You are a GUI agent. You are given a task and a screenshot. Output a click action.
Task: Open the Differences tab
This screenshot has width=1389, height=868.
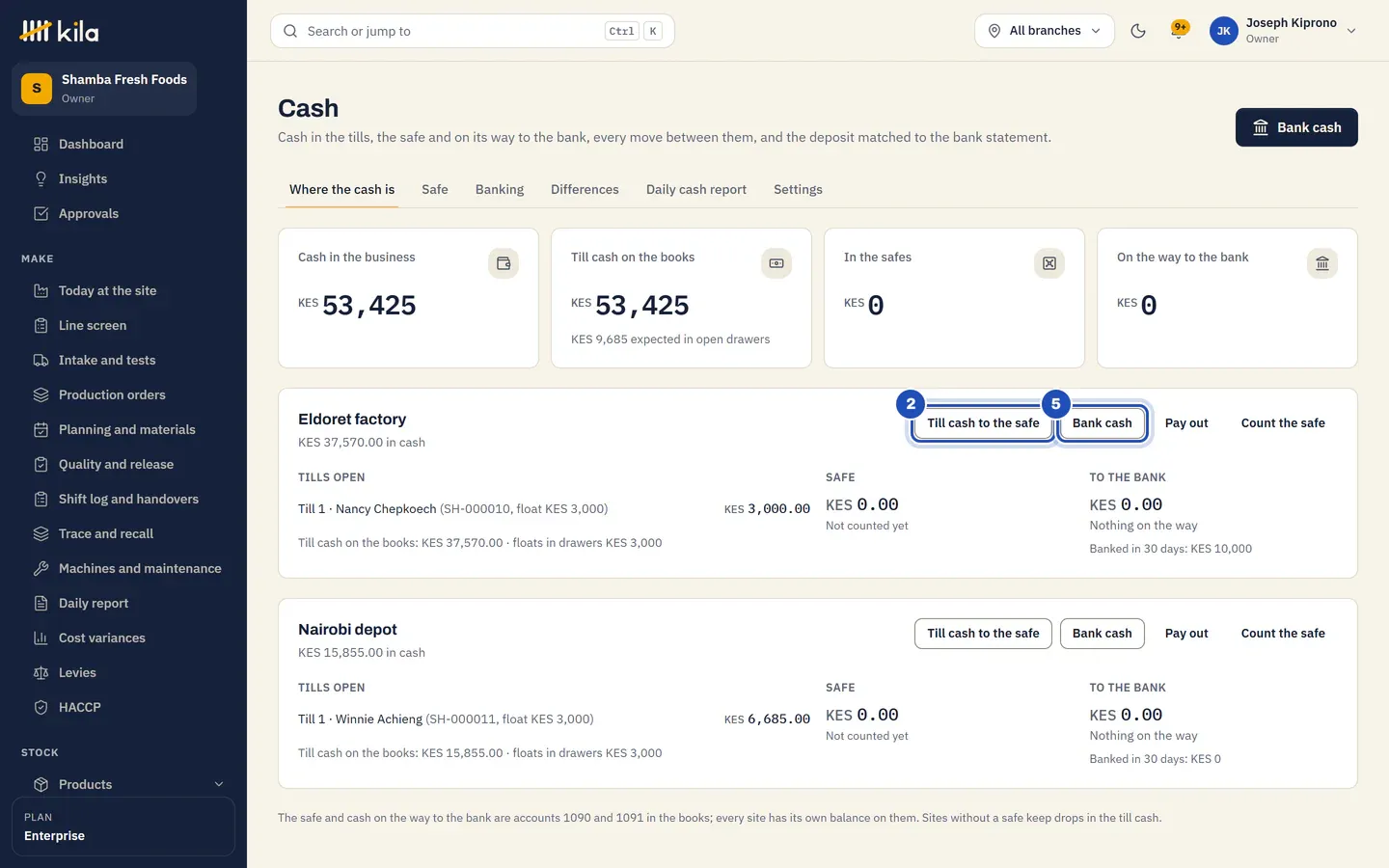click(585, 189)
